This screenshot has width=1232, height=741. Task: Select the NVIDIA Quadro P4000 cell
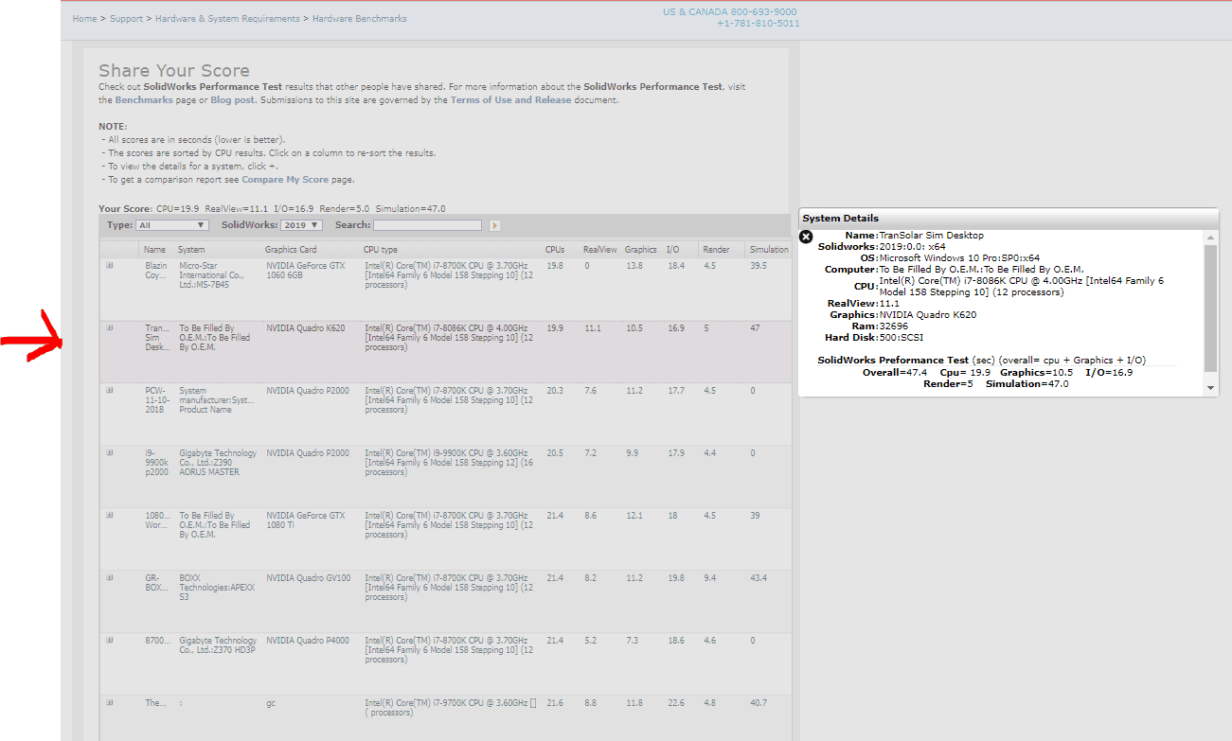tap(307, 640)
